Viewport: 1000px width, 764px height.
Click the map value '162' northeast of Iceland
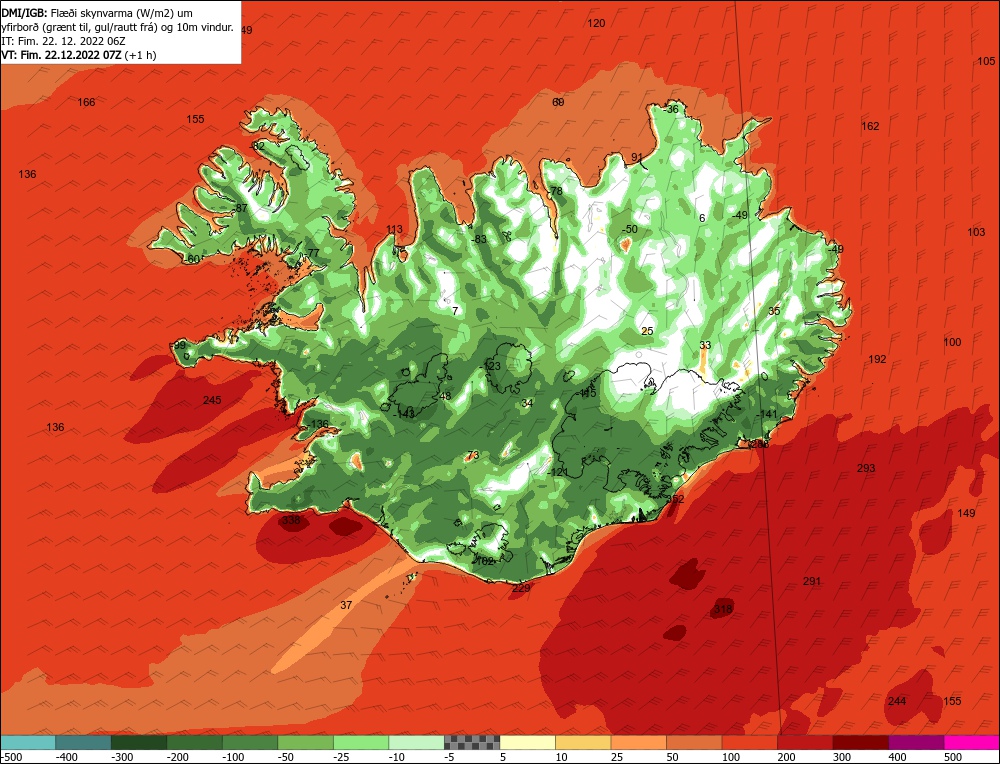pos(871,126)
